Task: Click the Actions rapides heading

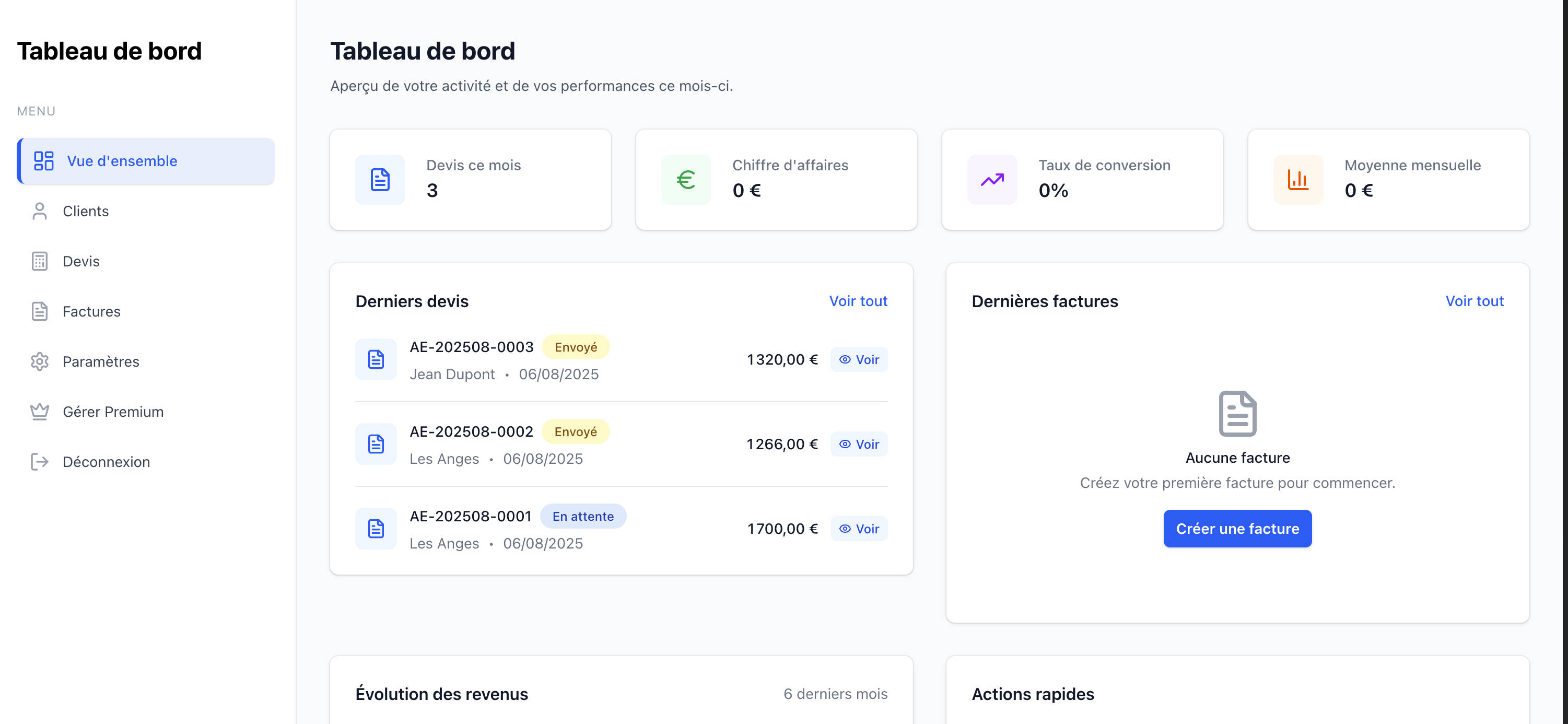Action: [1033, 694]
